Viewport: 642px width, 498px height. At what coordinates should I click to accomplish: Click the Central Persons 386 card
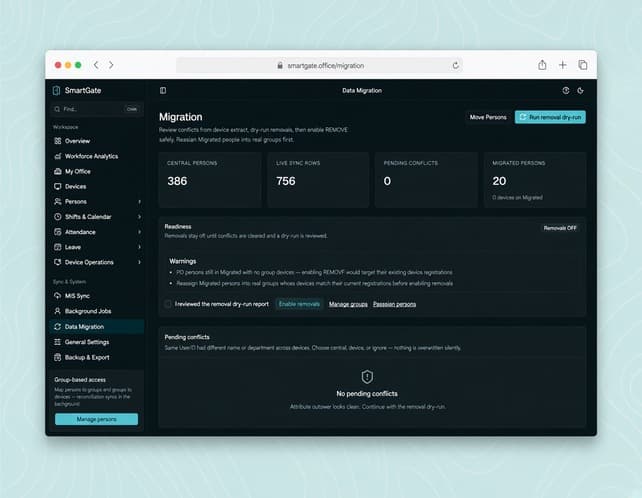[x=210, y=180]
